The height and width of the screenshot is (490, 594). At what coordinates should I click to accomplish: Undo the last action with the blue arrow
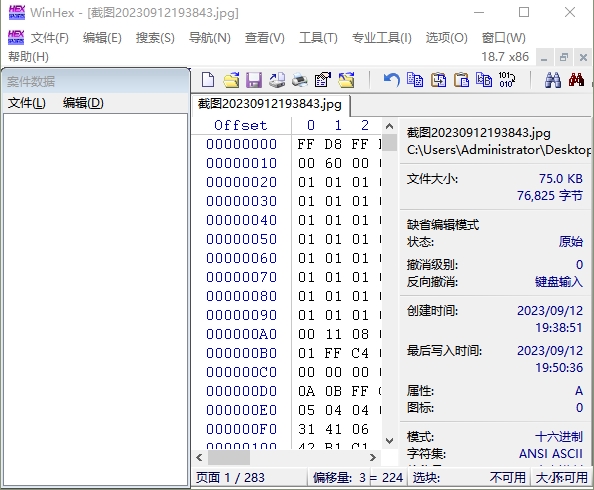(x=391, y=80)
